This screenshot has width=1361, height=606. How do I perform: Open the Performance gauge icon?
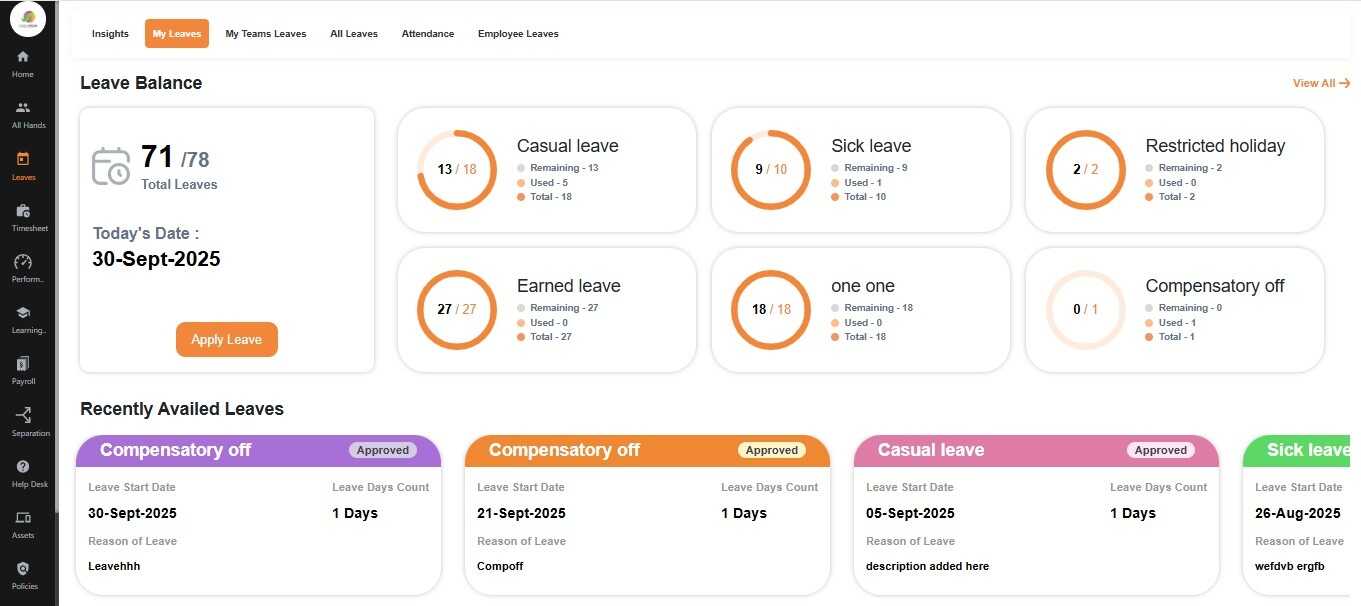23,262
